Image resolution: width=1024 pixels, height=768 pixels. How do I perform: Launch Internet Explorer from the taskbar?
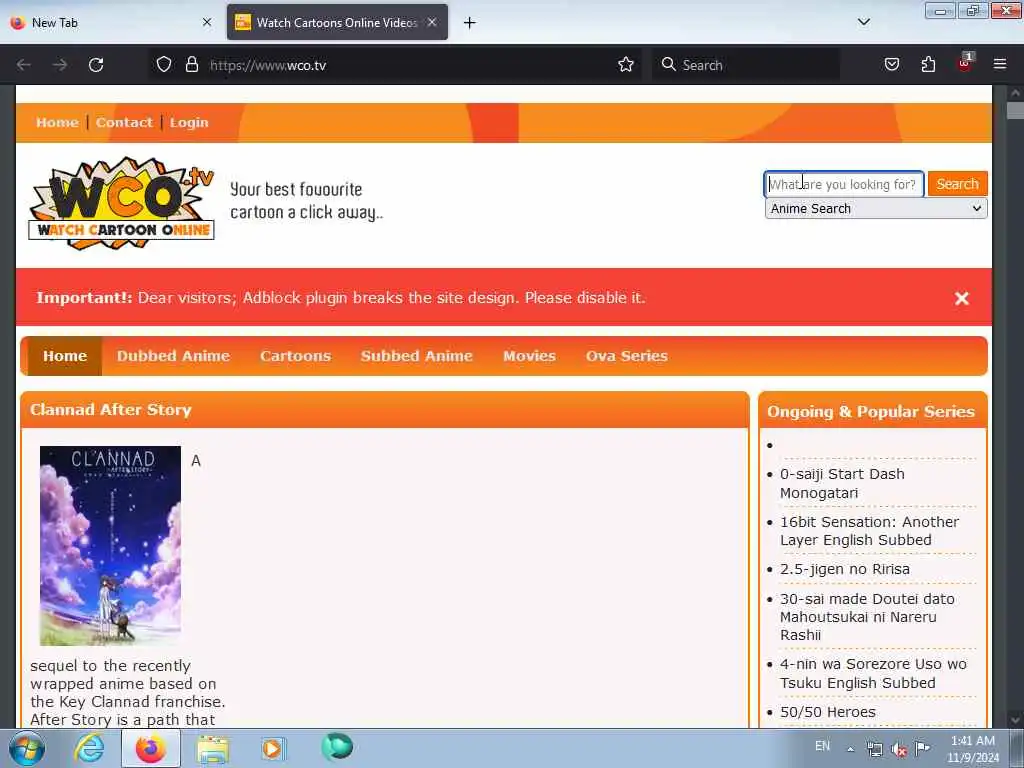(89, 748)
